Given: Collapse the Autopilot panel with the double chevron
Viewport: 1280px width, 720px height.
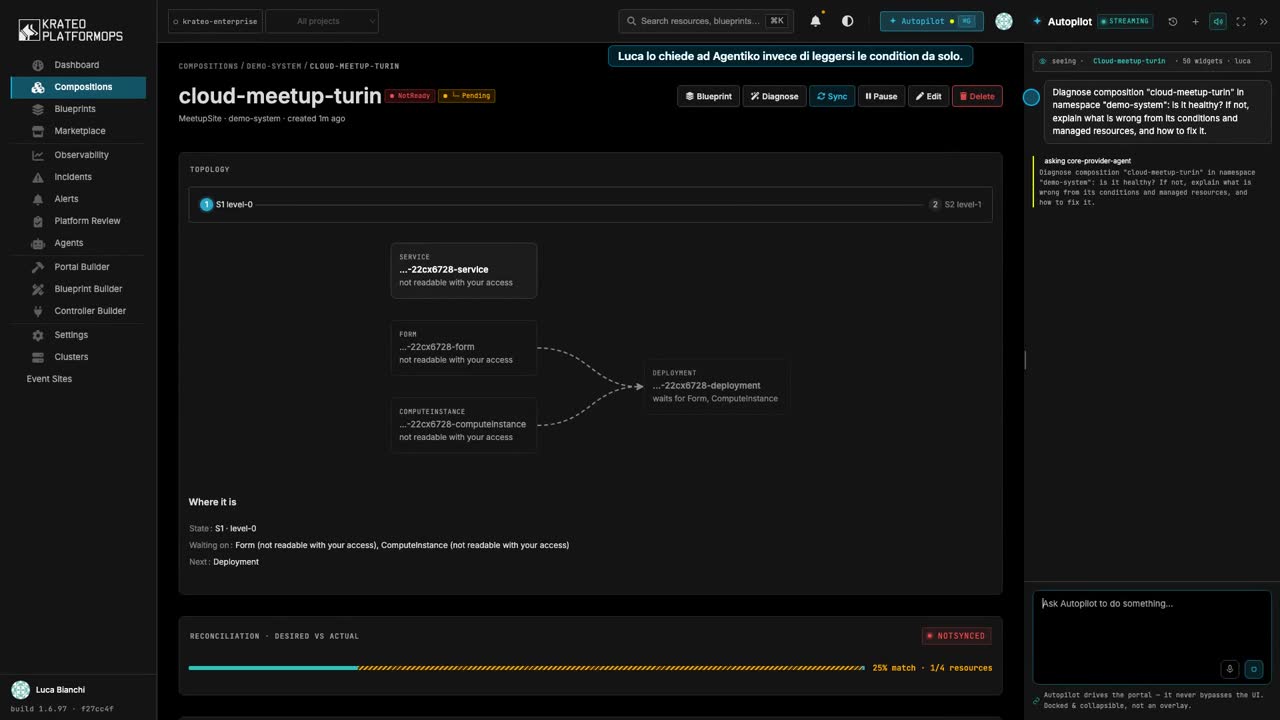Looking at the screenshot, I should (x=1264, y=21).
